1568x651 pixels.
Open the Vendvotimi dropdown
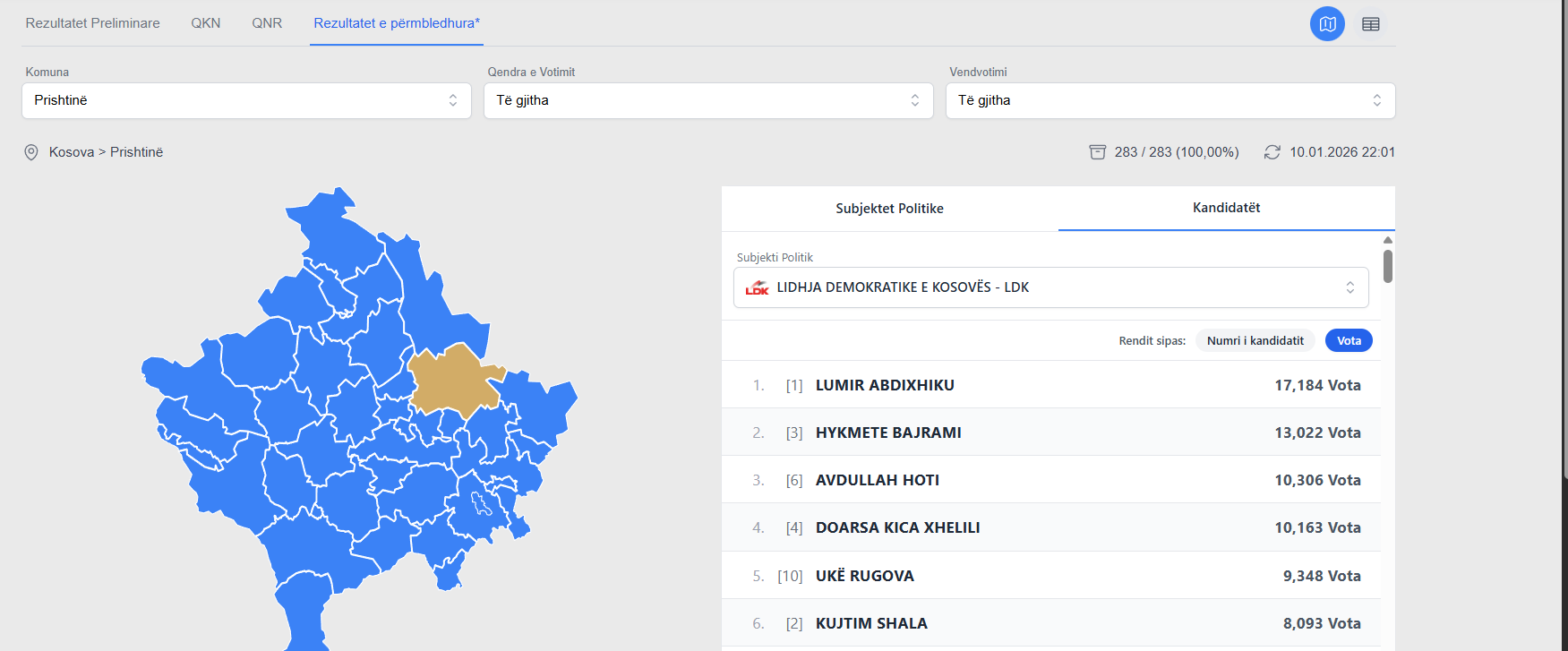point(1170,100)
